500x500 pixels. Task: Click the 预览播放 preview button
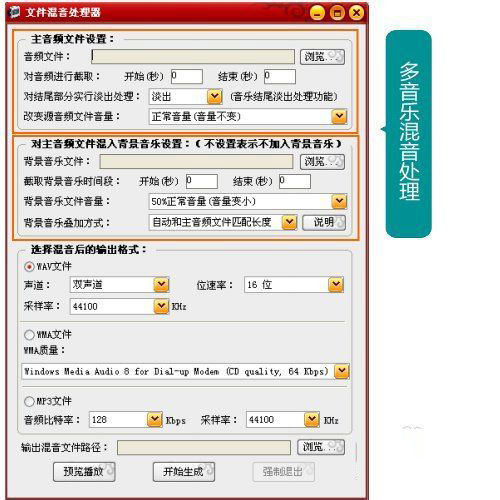[84, 472]
